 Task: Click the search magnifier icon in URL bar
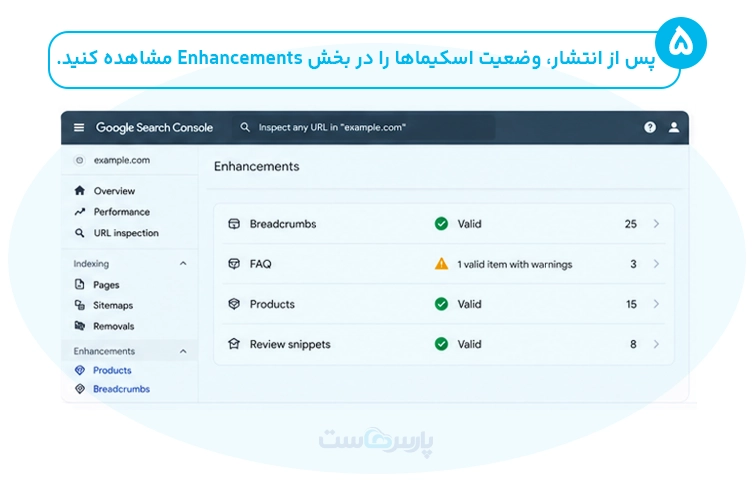(245, 127)
